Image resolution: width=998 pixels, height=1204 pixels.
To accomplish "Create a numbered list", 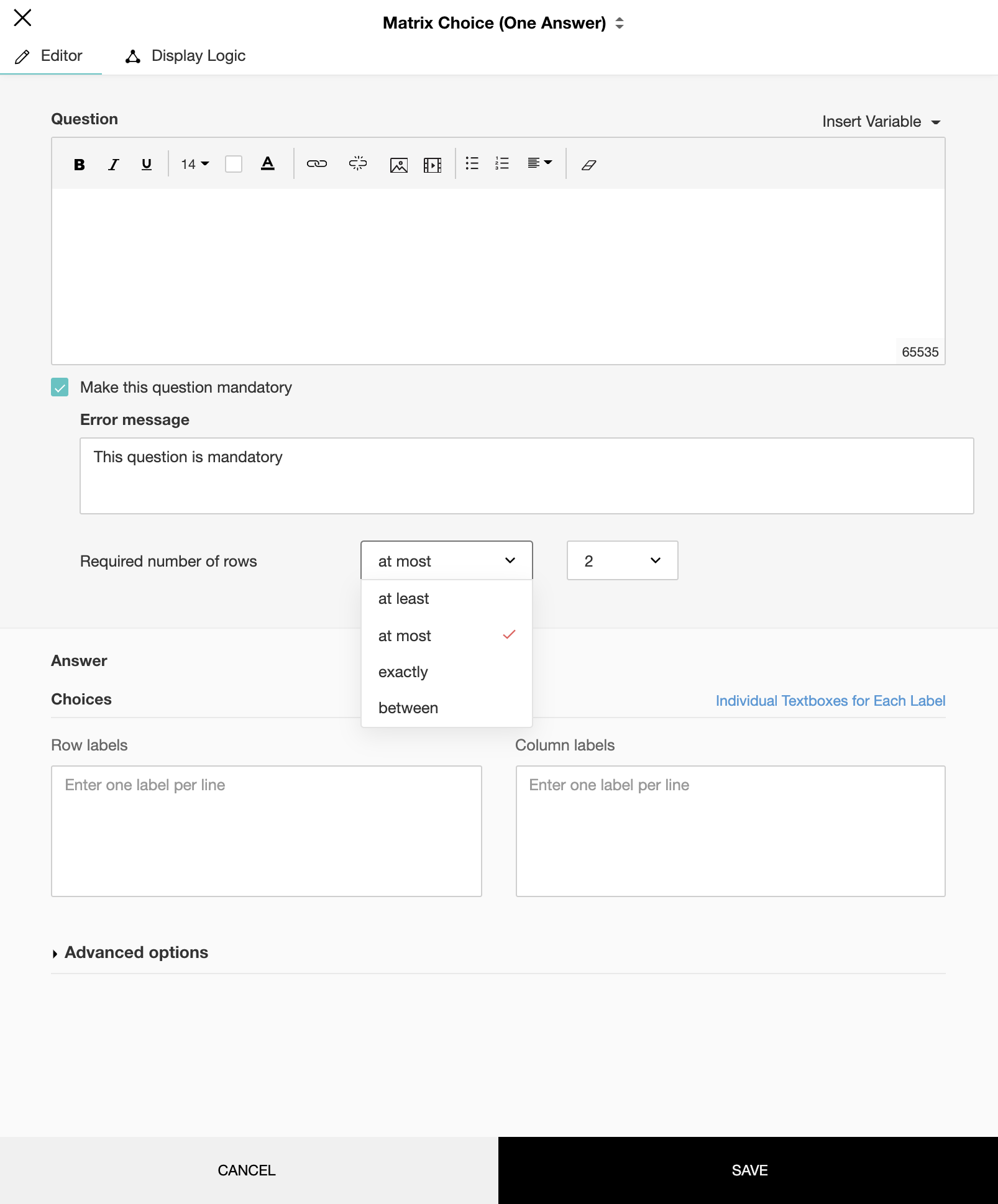I will coord(502,163).
